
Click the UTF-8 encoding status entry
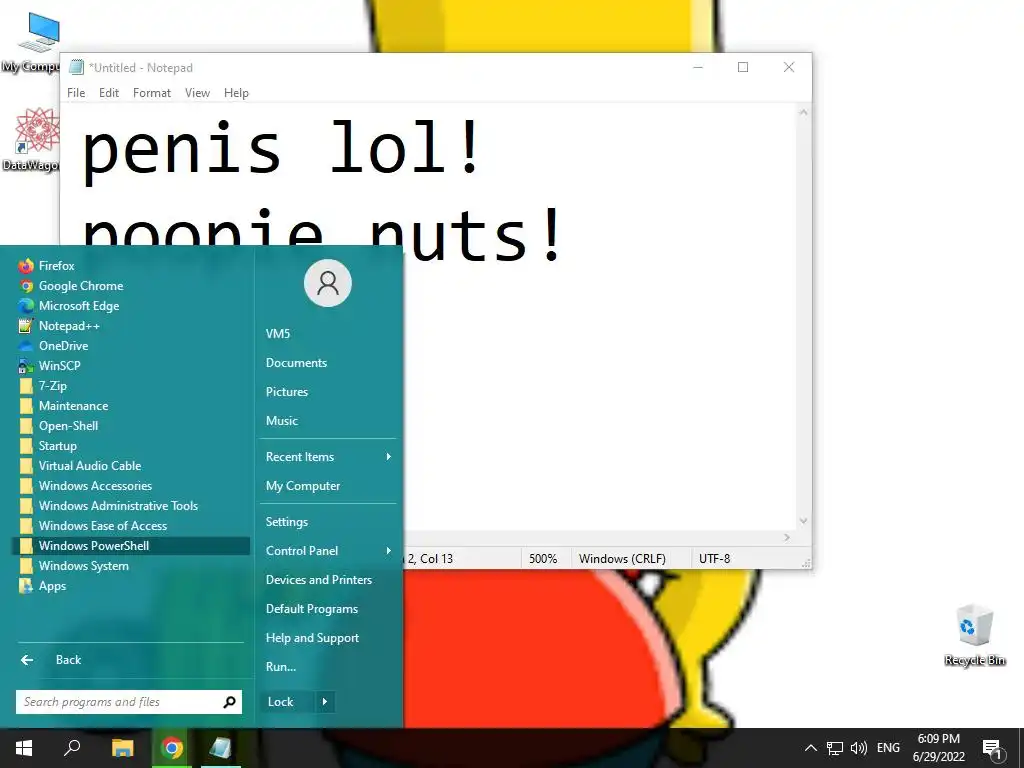tap(714, 559)
